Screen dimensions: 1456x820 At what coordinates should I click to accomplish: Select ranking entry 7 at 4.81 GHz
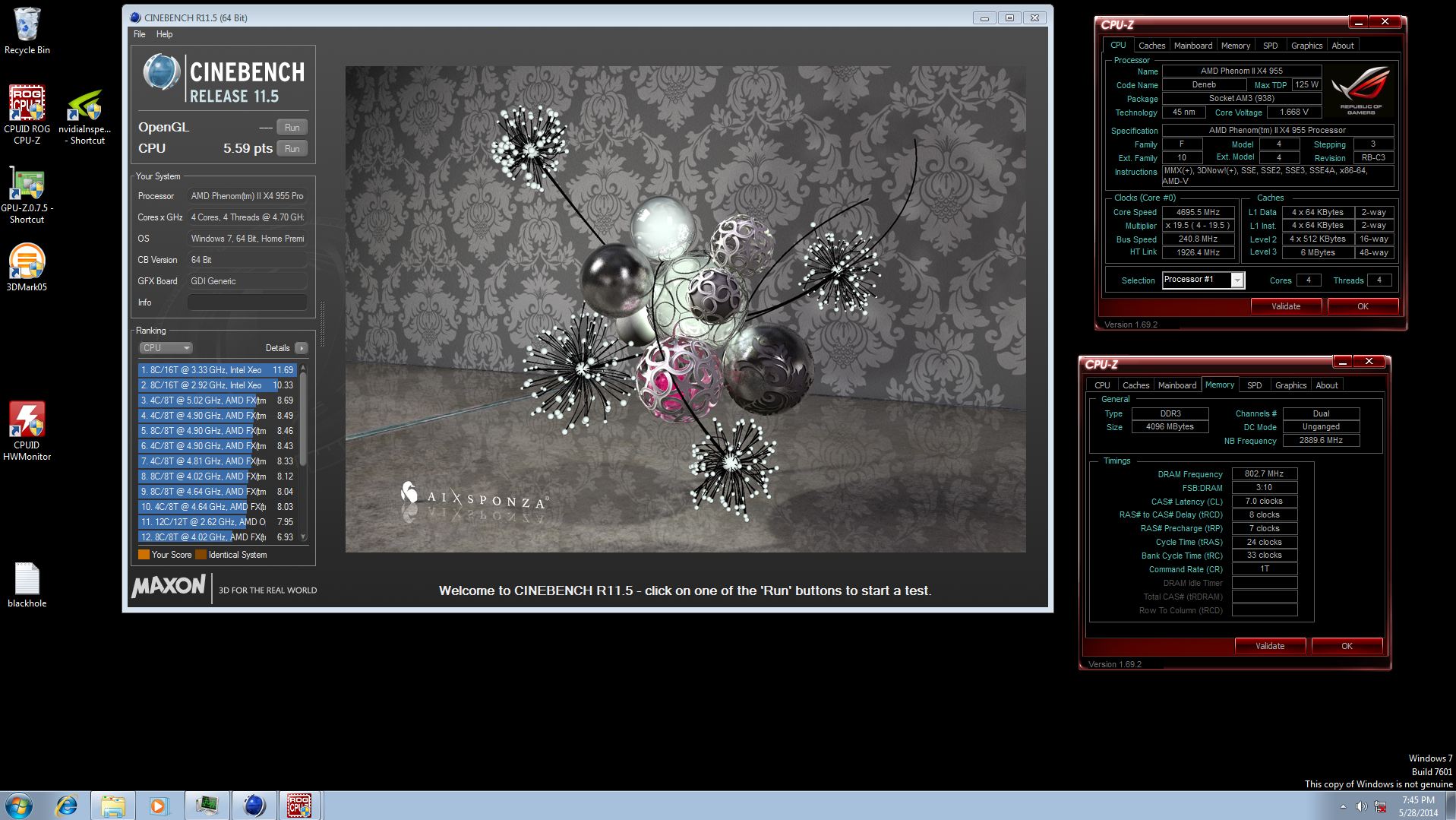(x=217, y=461)
